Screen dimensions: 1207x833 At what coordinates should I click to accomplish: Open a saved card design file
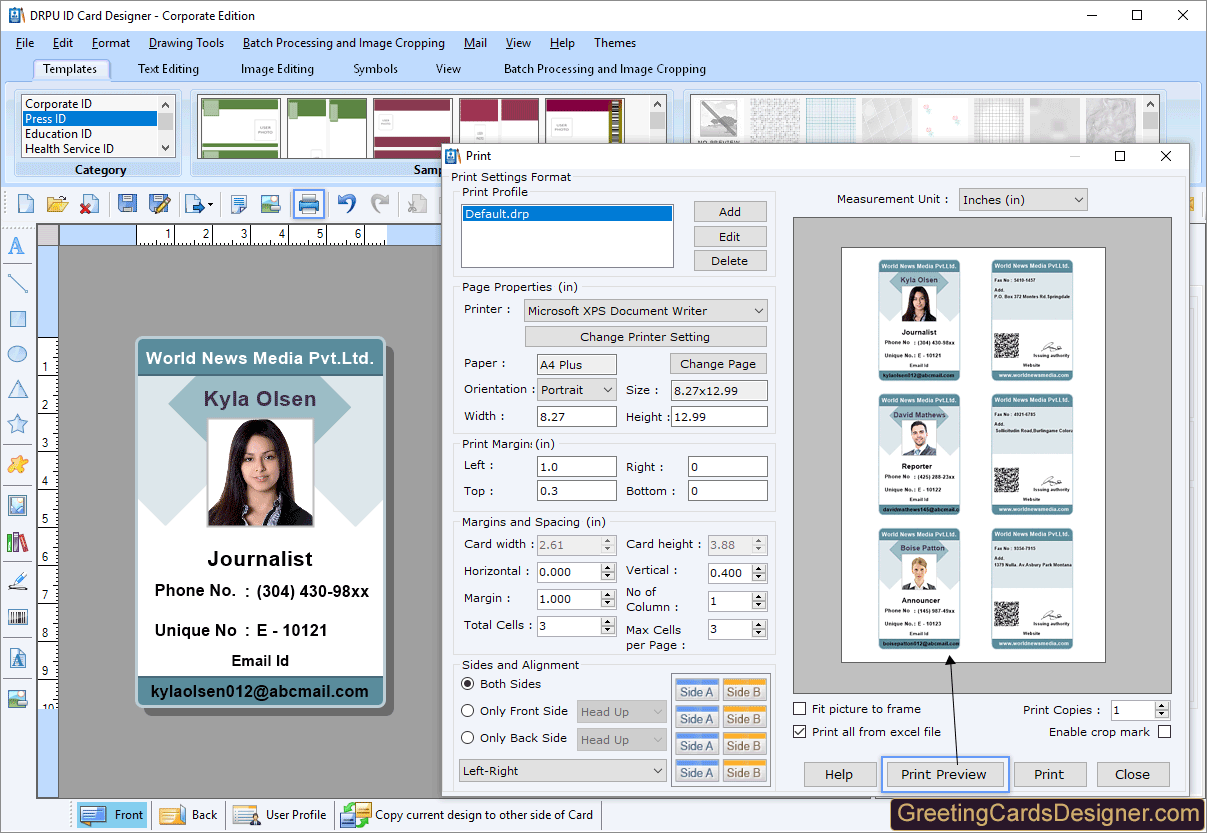[x=58, y=203]
